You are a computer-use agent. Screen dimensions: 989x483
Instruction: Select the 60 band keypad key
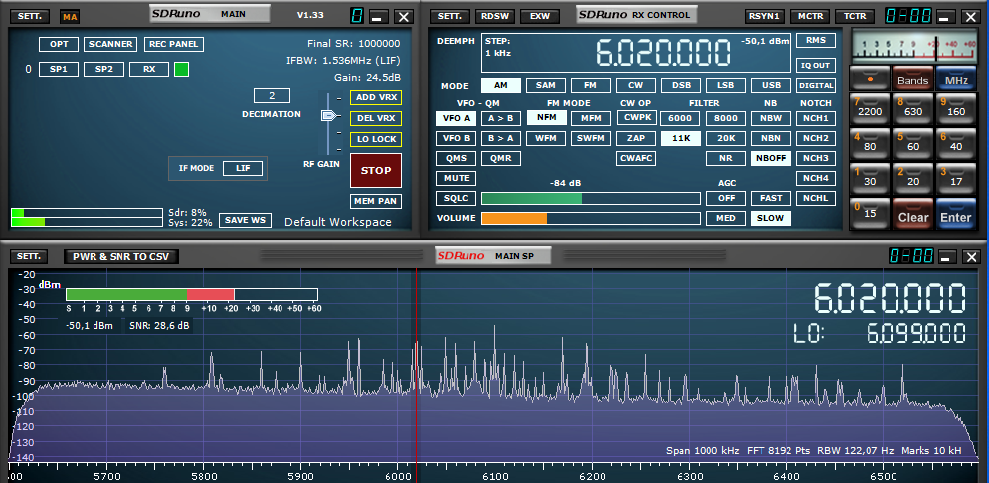[x=913, y=144]
